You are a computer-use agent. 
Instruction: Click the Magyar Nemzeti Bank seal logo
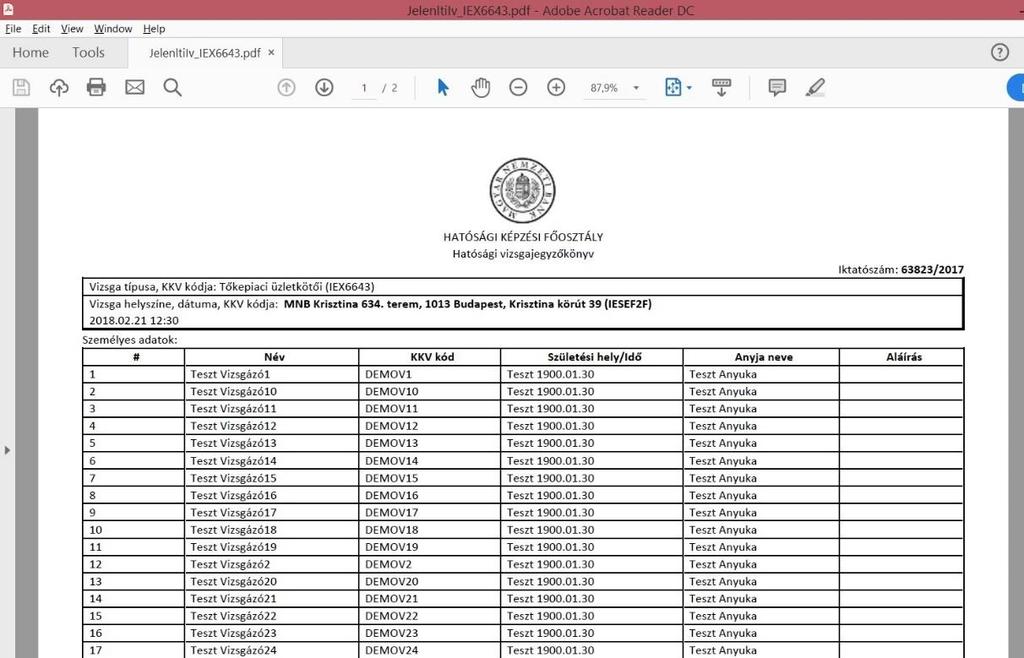pos(522,191)
